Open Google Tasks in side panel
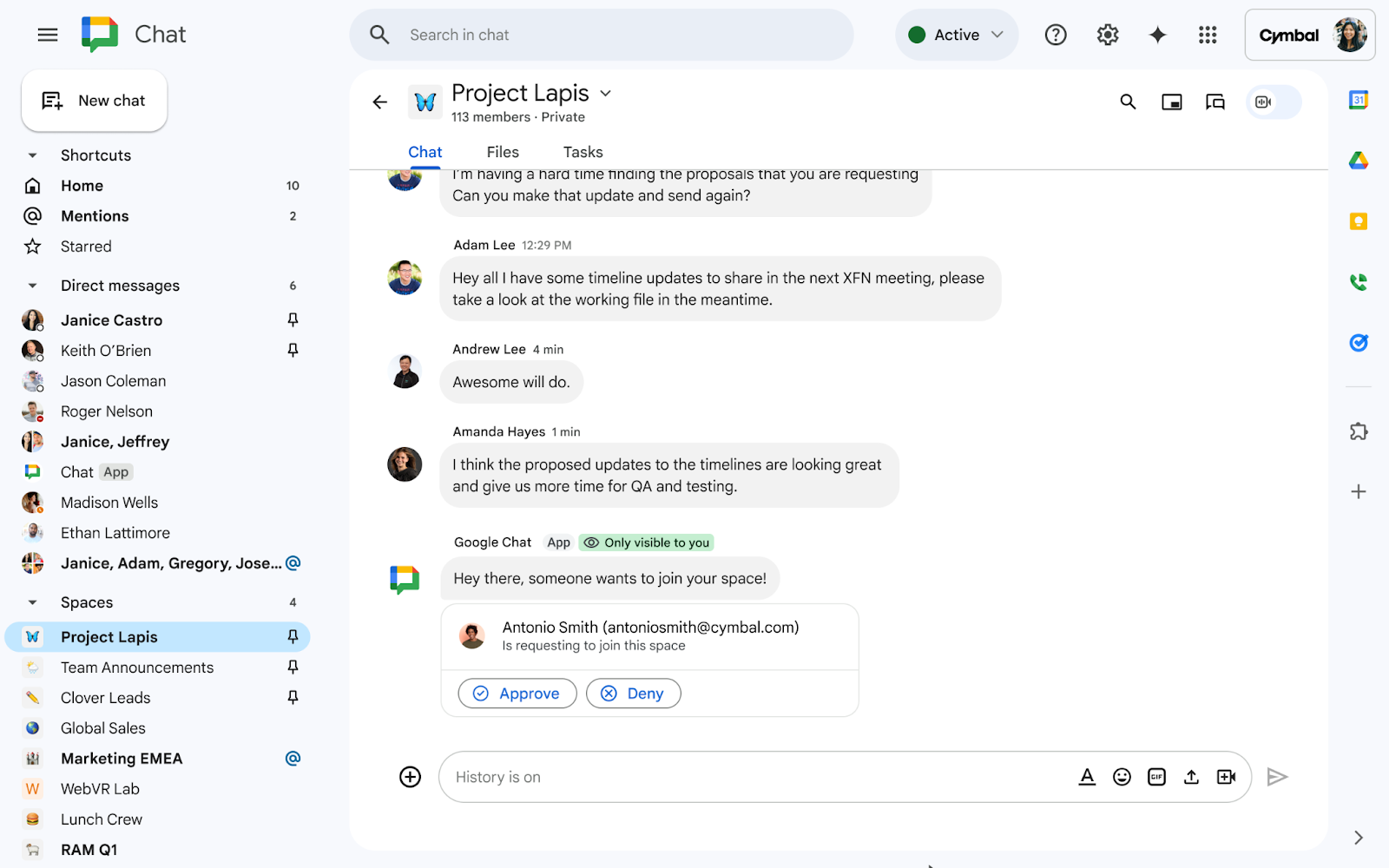The image size is (1389, 868). click(1359, 343)
